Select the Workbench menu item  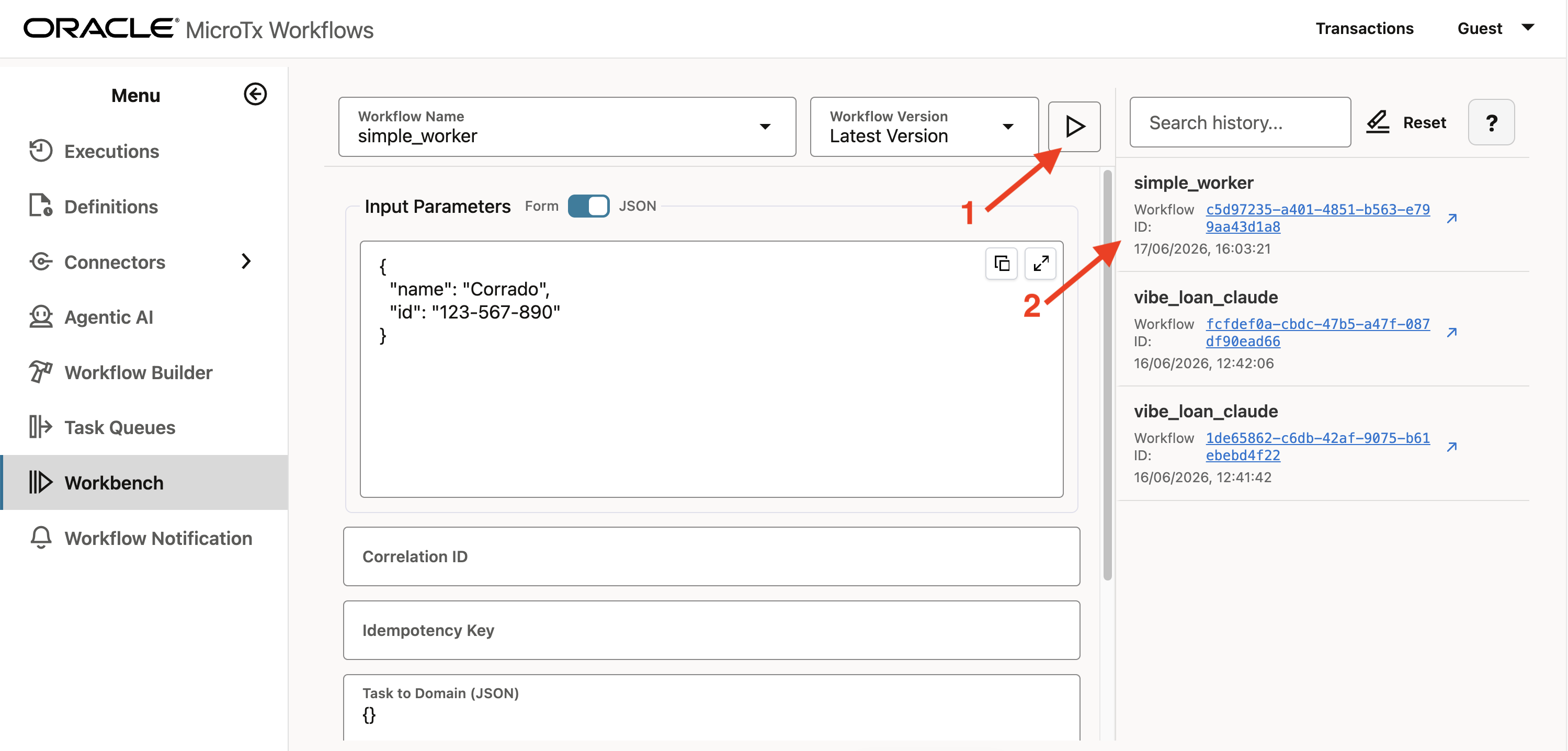pyautogui.click(x=145, y=483)
